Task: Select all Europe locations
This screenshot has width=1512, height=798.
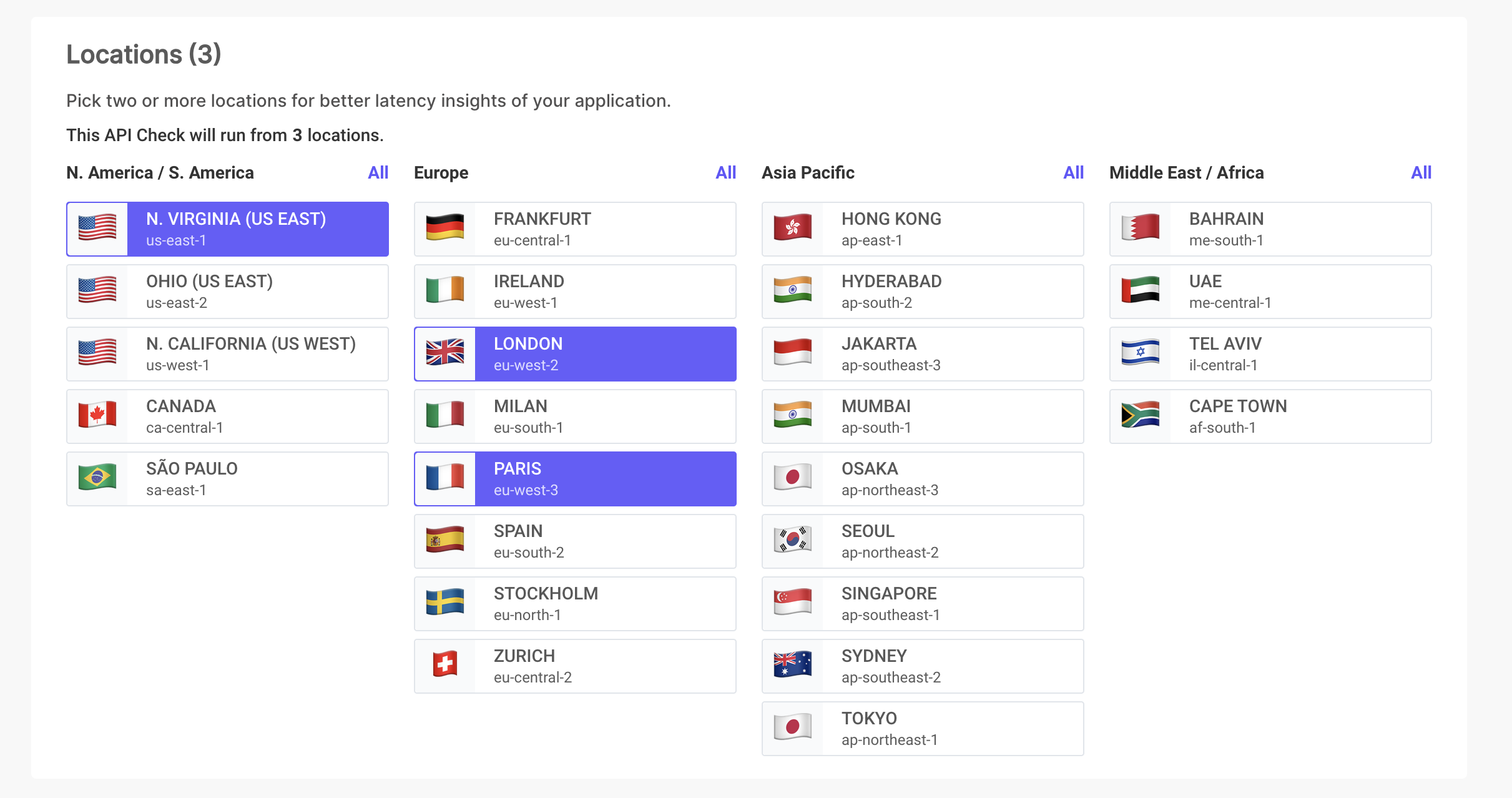Action: 725,173
